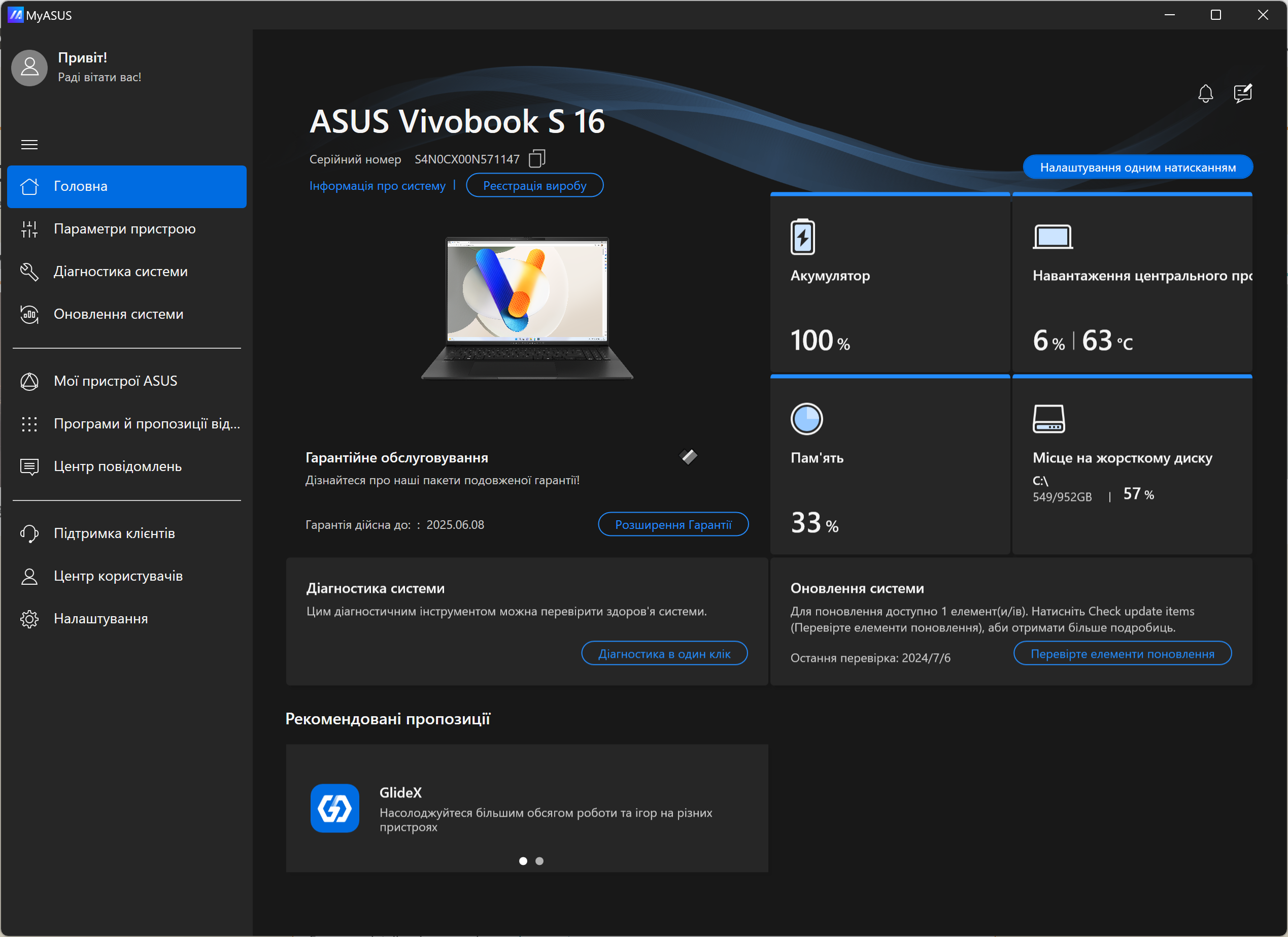
Task: Click Навантаження центрального процесора label
Action: [1142, 276]
